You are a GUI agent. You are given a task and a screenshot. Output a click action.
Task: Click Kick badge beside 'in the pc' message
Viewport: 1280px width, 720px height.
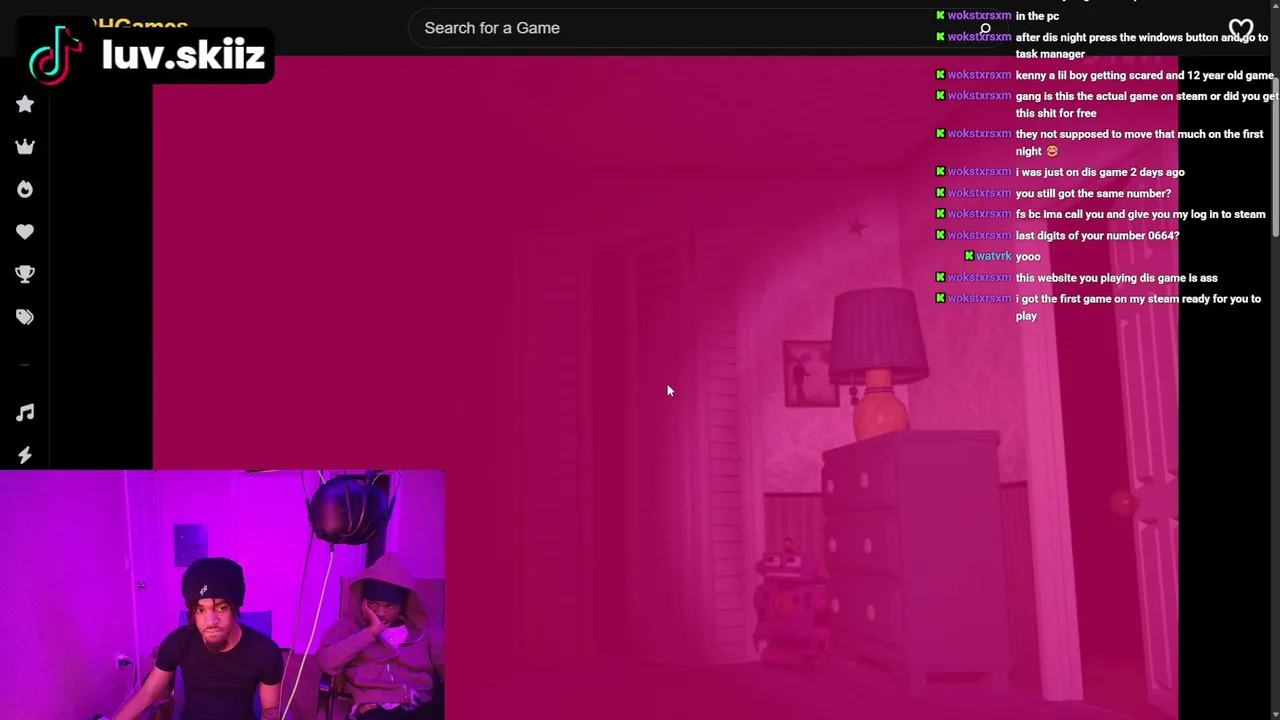(x=940, y=16)
